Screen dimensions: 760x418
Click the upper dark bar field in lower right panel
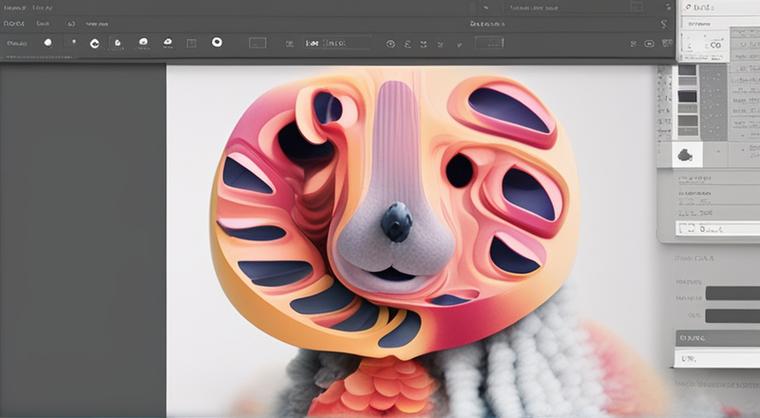point(732,293)
